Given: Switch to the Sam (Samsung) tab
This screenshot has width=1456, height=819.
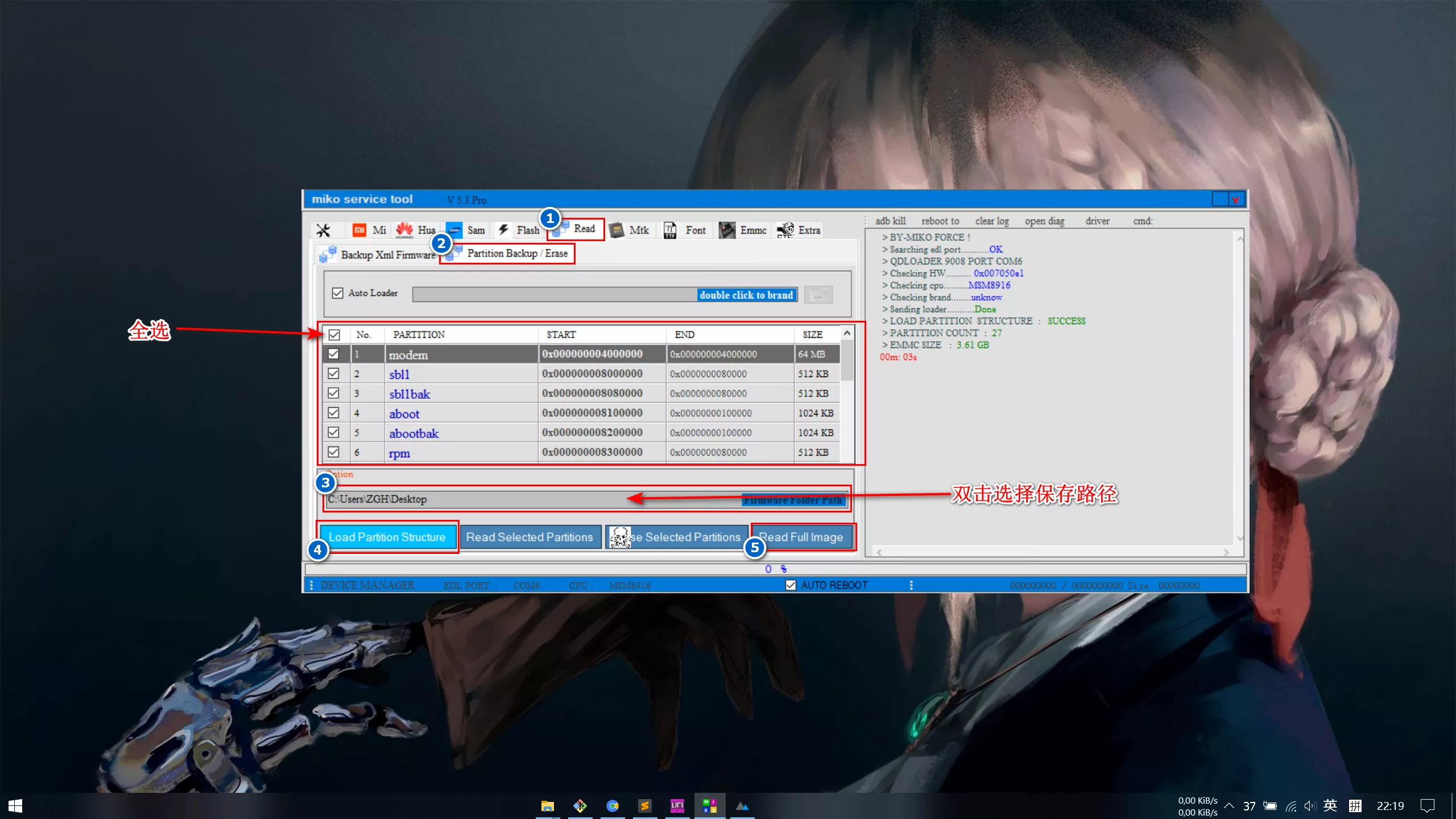Looking at the screenshot, I should tap(466, 230).
